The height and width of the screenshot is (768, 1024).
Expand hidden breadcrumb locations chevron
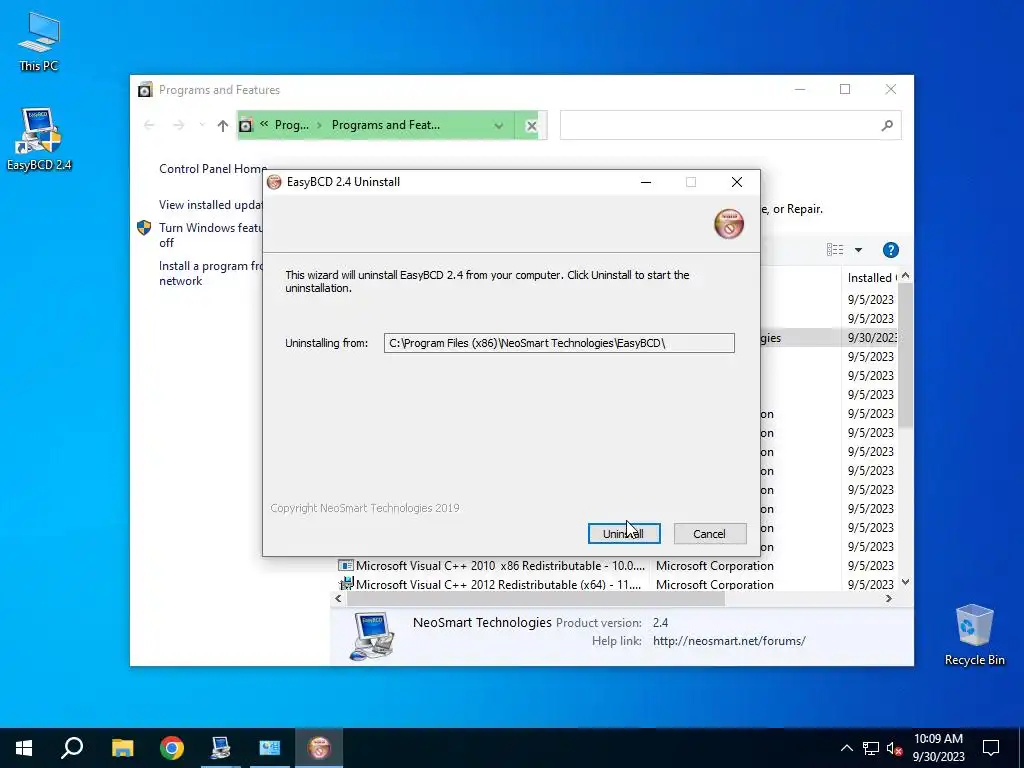click(x=264, y=124)
